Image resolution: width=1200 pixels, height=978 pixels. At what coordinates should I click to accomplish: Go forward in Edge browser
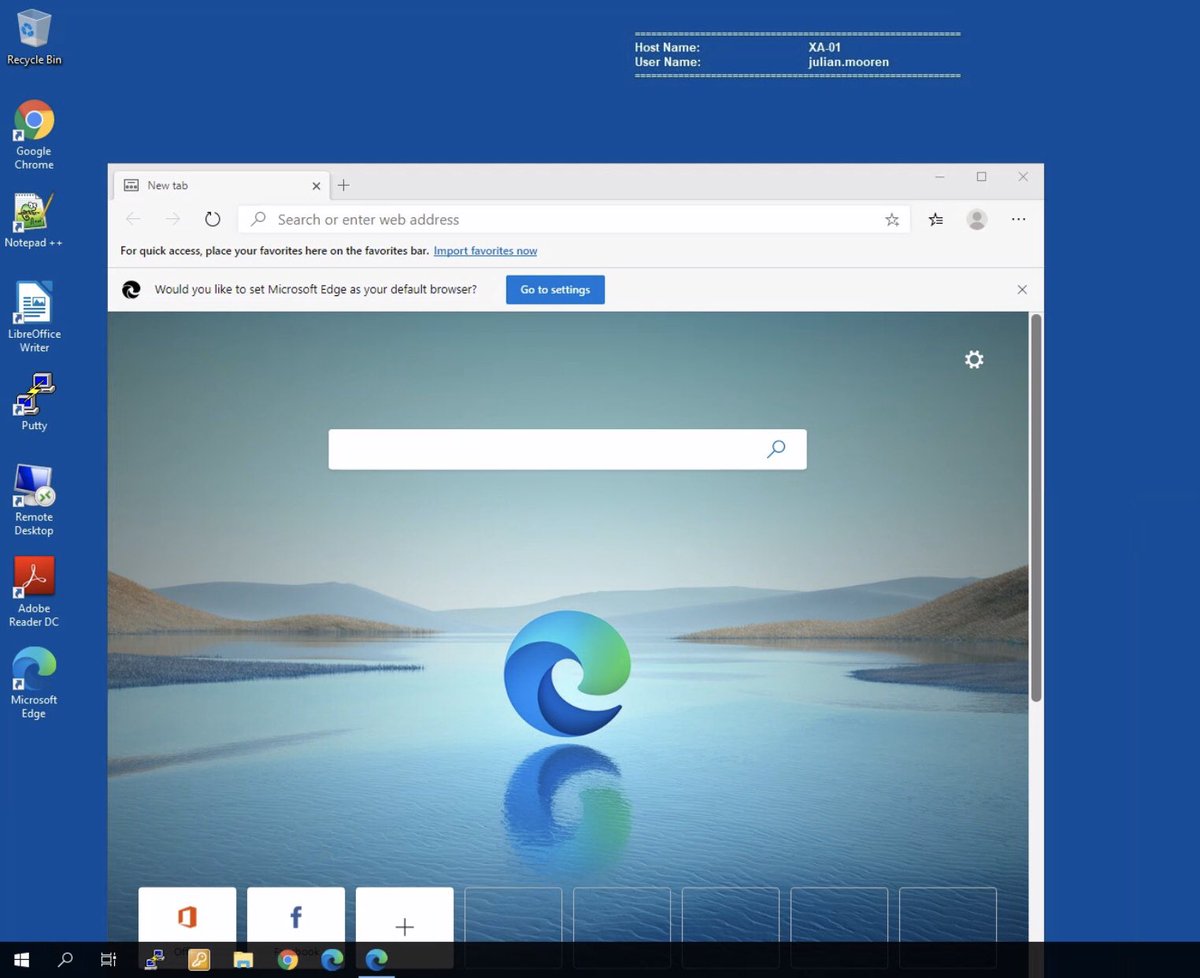(173, 219)
